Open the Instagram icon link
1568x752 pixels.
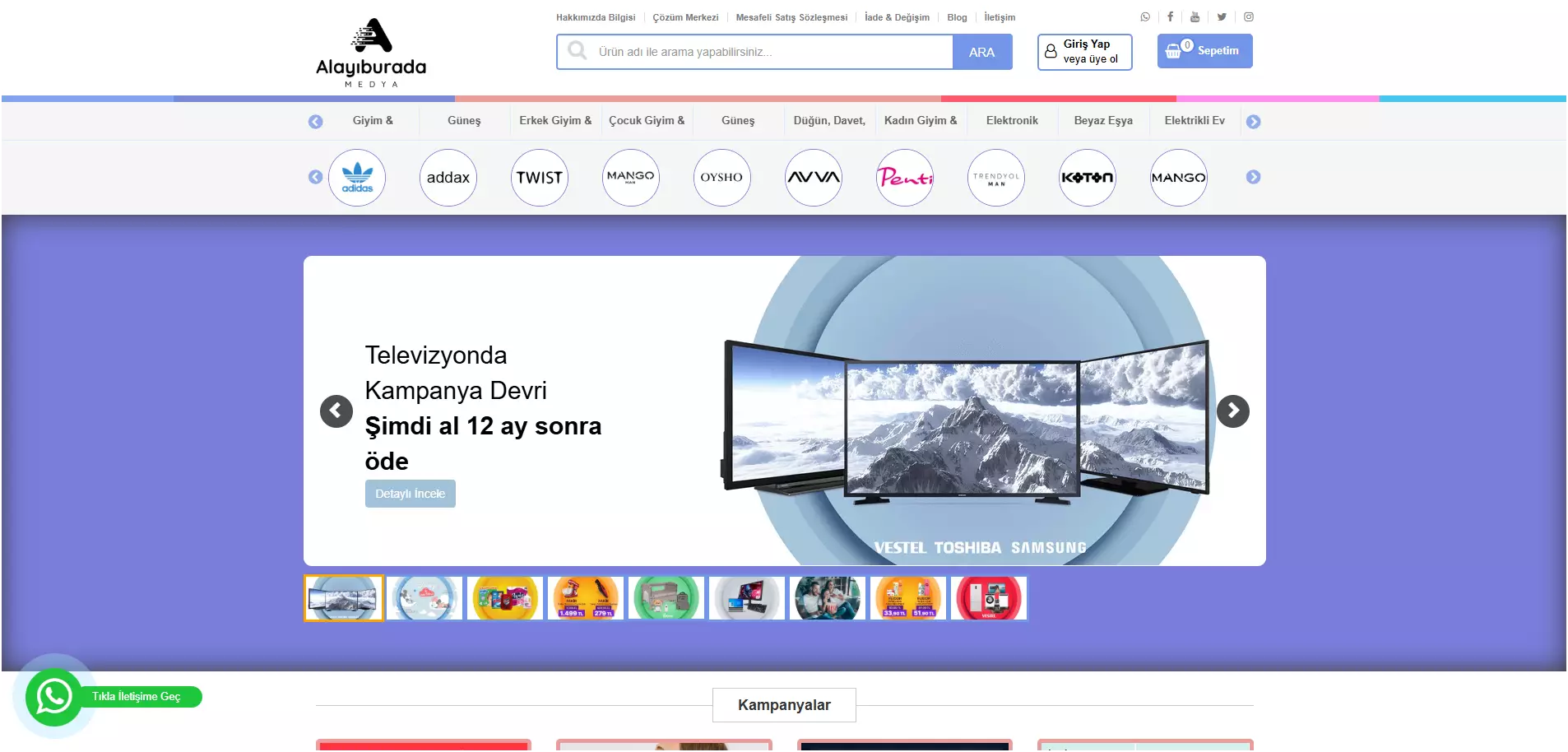pos(1248,17)
